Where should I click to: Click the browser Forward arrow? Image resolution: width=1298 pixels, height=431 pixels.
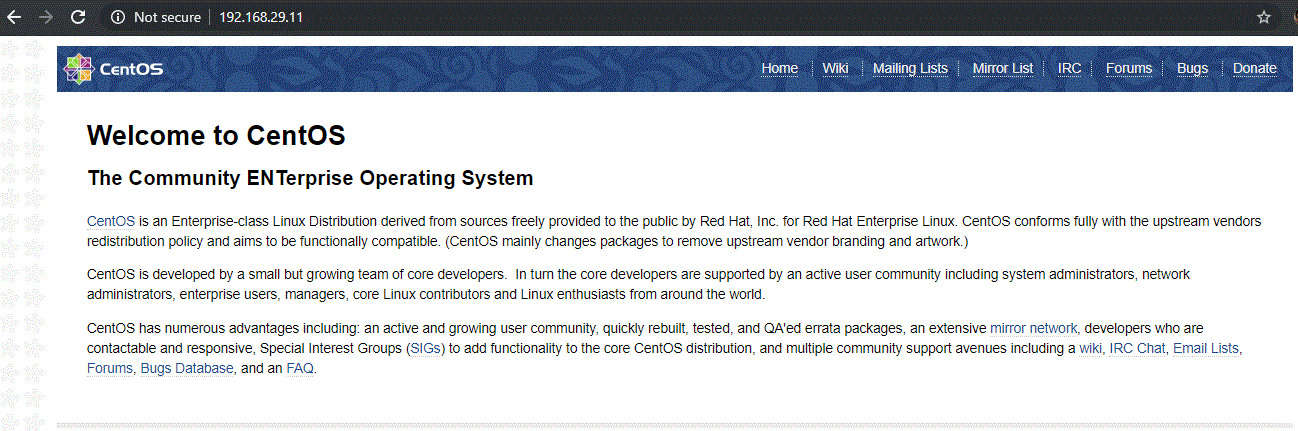(45, 17)
